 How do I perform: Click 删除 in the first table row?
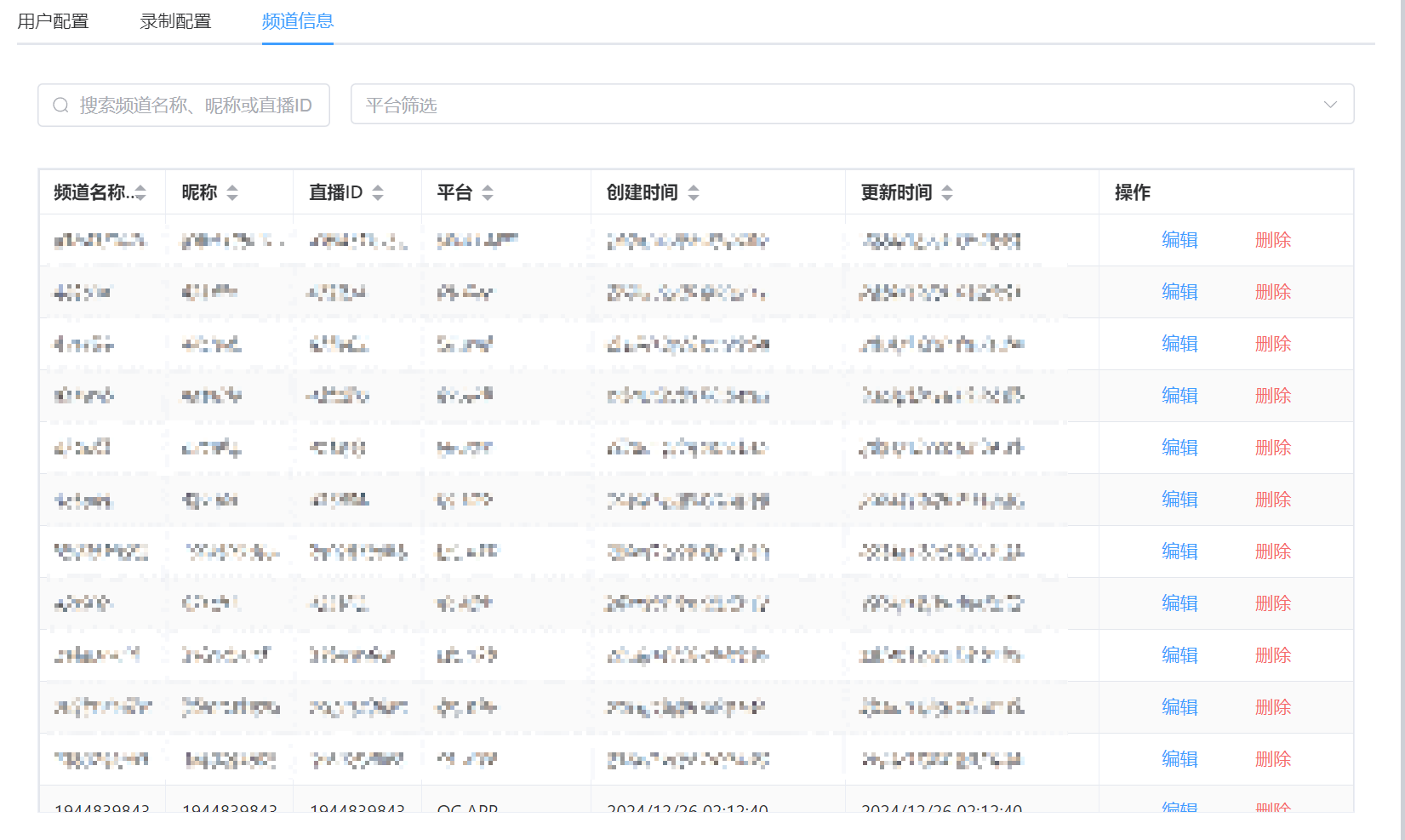coord(1273,240)
